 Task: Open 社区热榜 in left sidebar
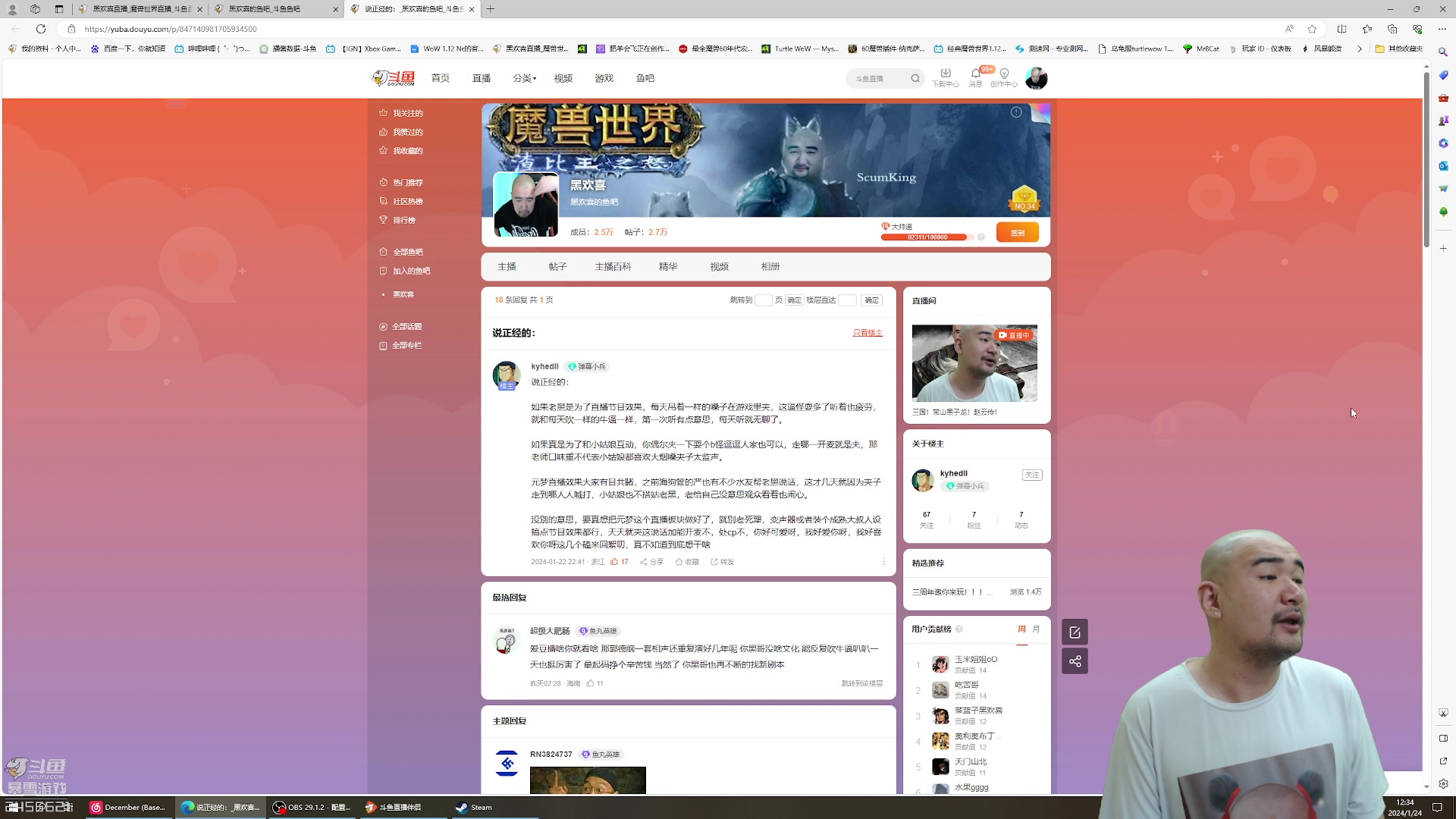[401, 202]
